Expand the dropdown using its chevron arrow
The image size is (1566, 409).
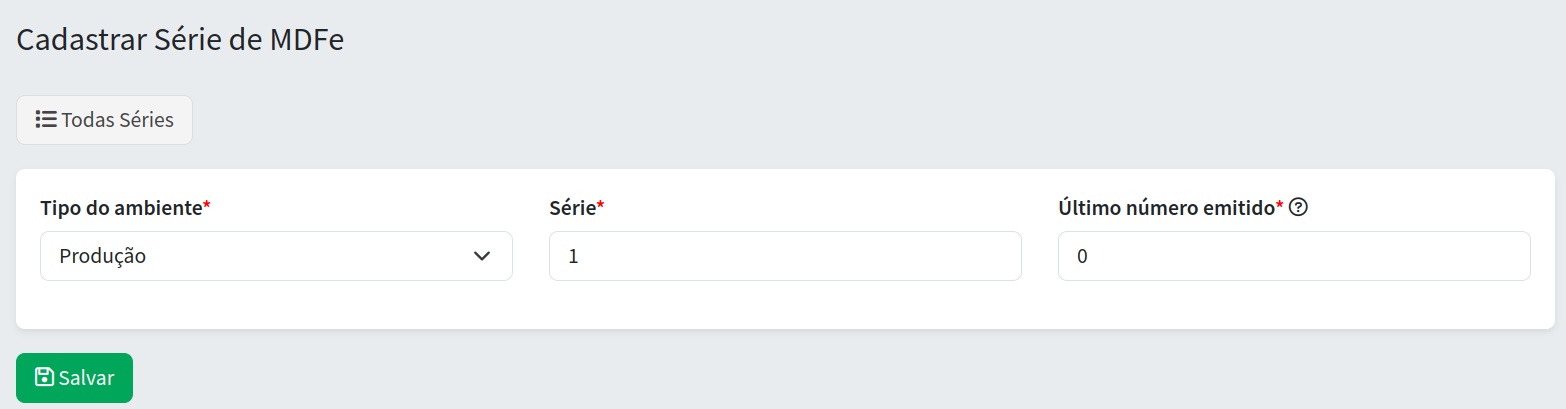[x=482, y=256]
